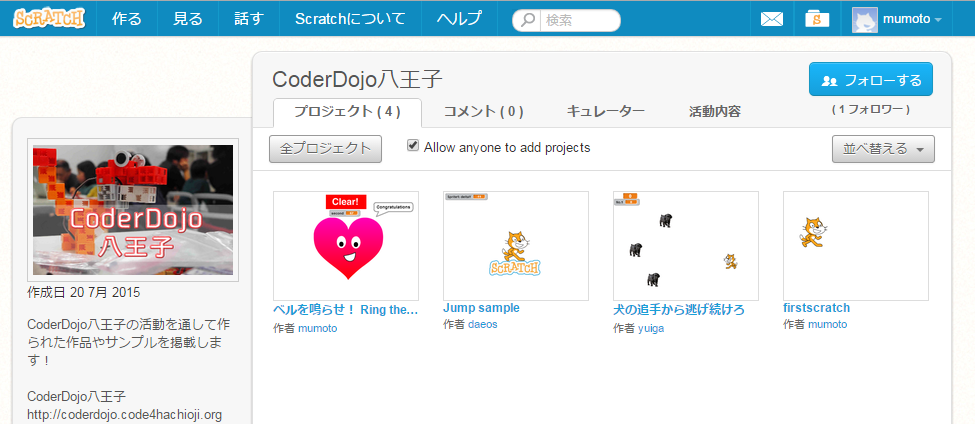Open the 作る menu item
Image resolution: width=975 pixels, height=424 pixels.
(127, 18)
